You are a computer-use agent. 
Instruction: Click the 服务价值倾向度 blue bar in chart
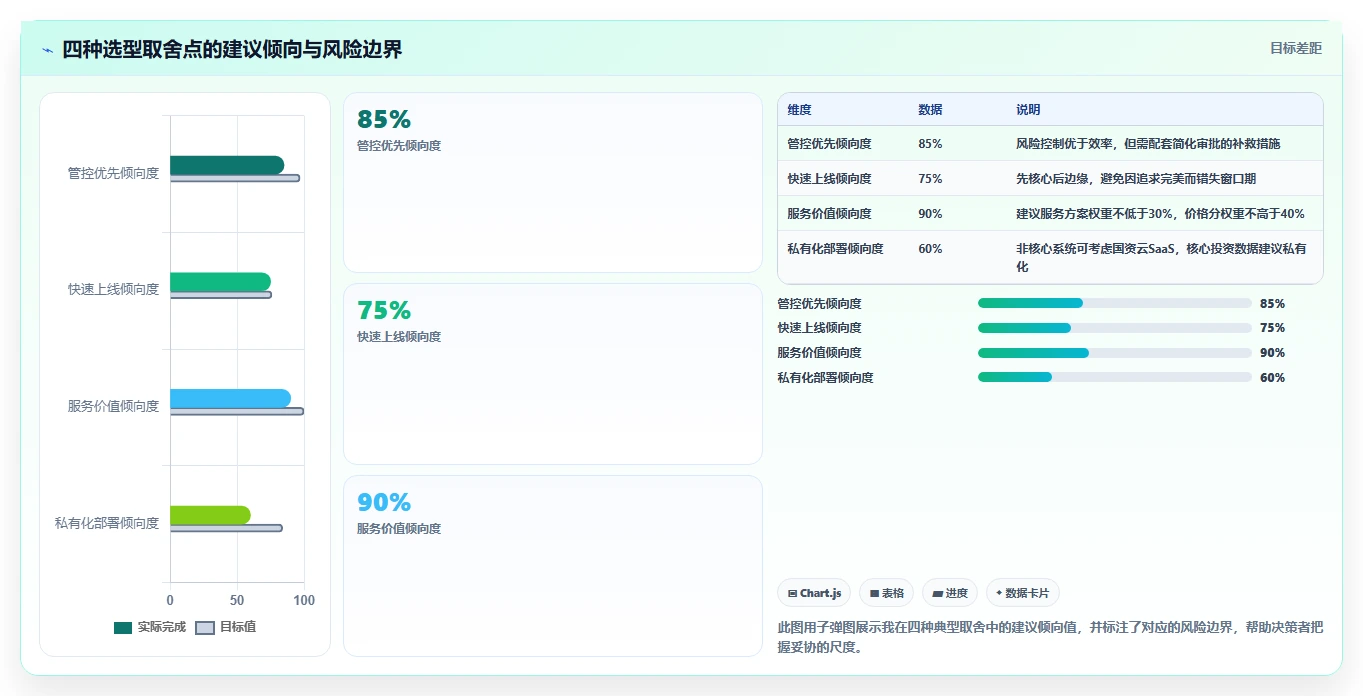(x=230, y=398)
